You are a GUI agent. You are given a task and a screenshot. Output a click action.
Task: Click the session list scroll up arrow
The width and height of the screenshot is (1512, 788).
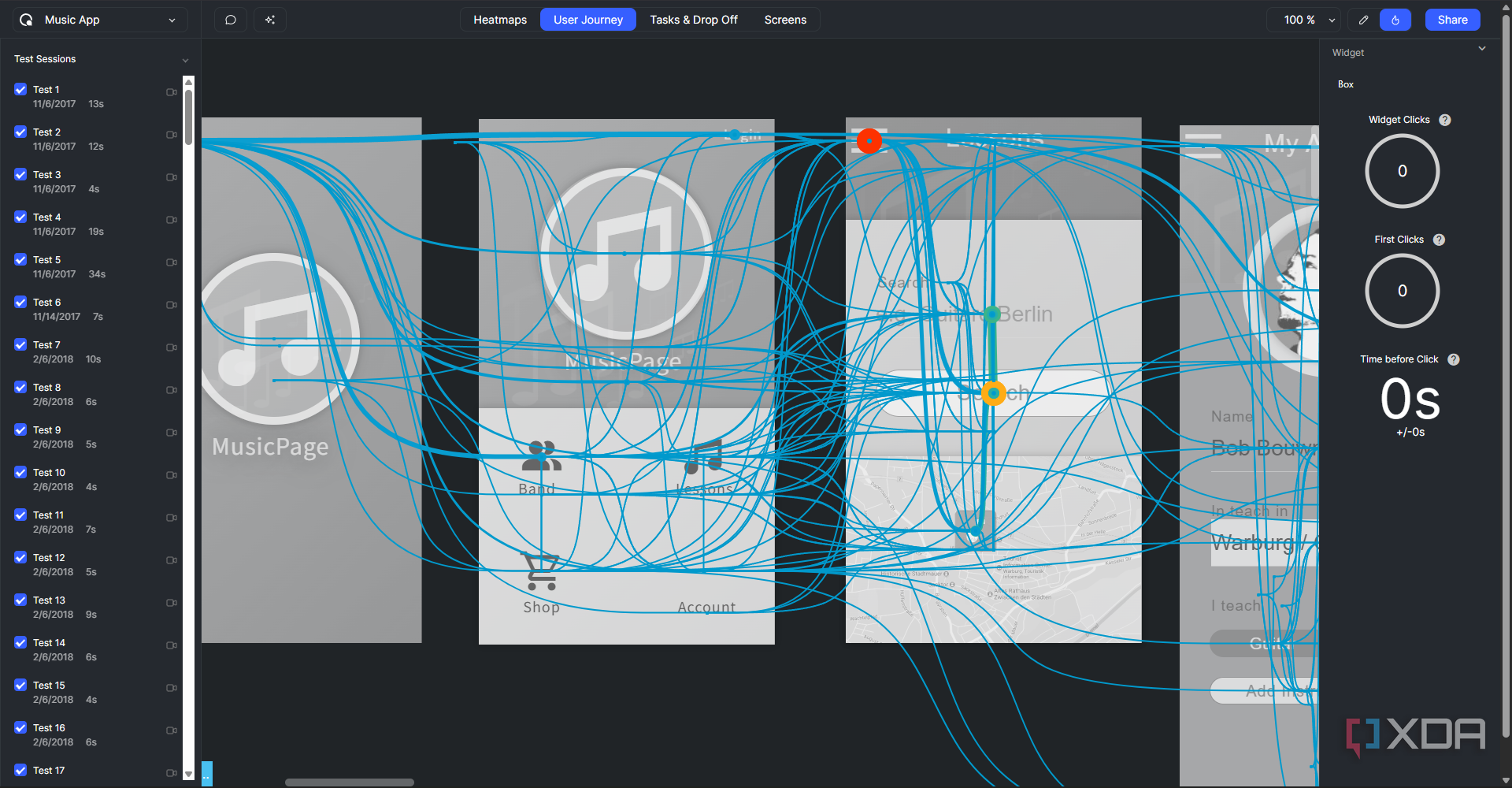(188, 81)
